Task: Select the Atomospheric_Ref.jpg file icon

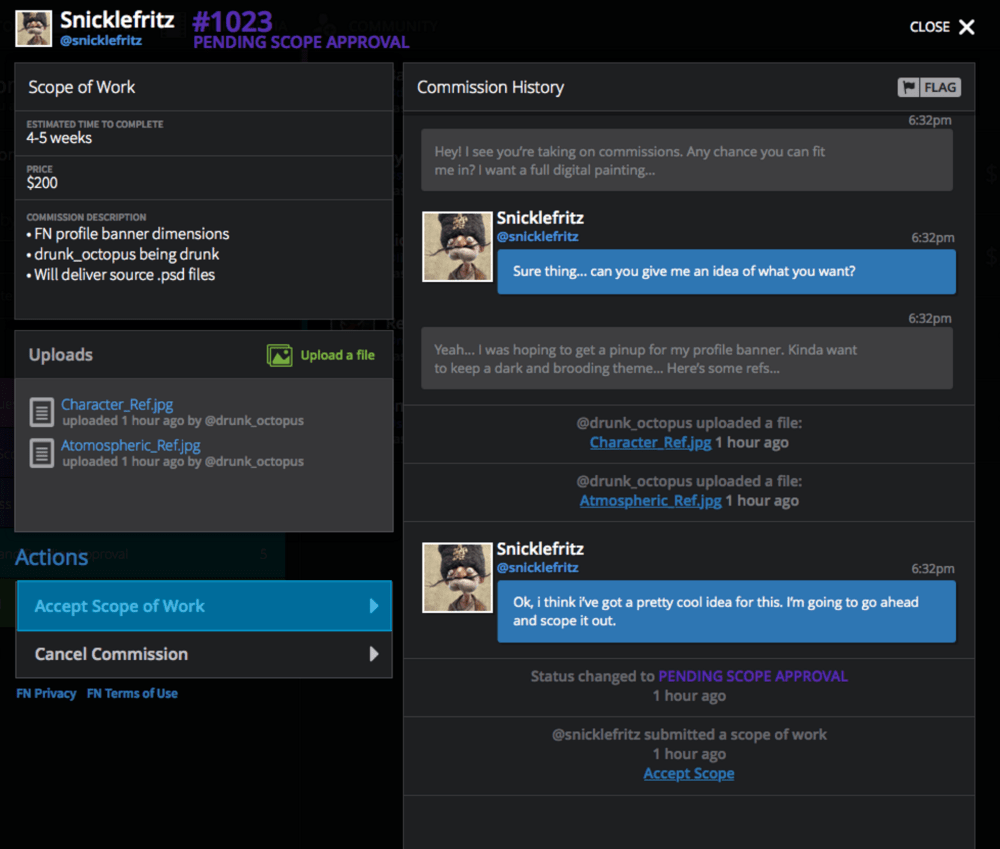Action: [x=41, y=453]
